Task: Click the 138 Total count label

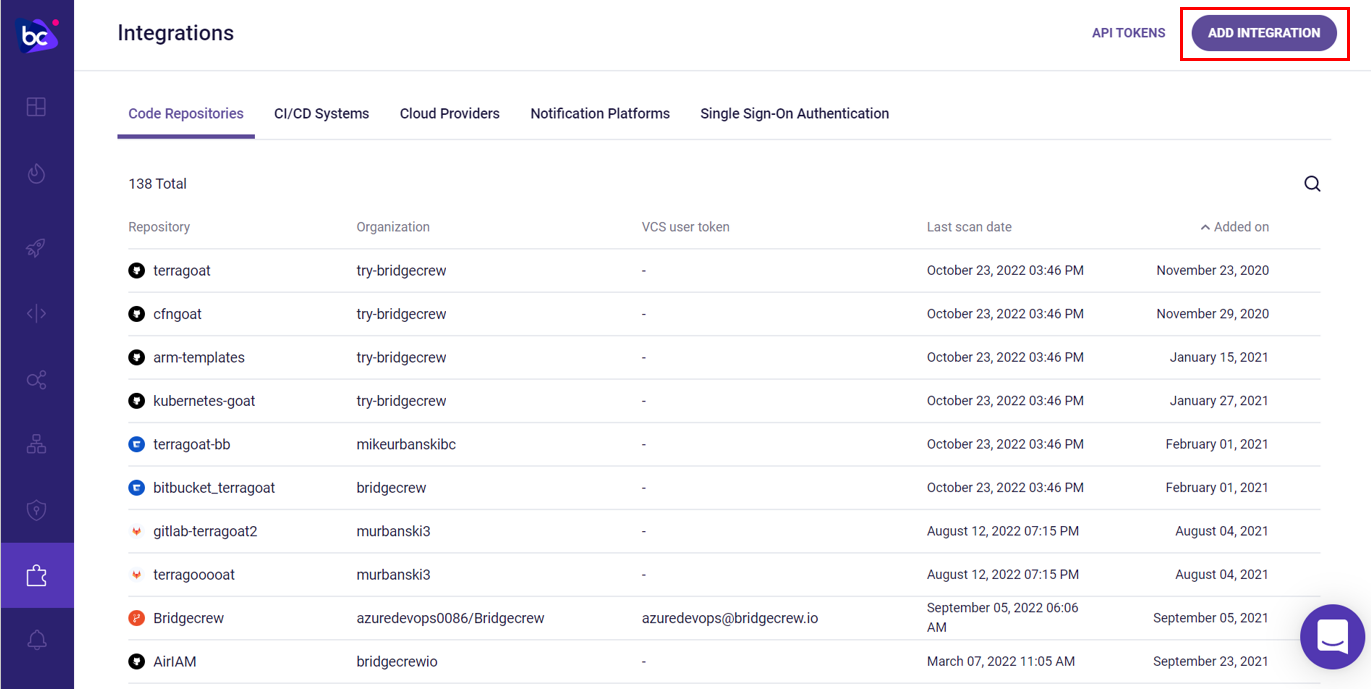Action: click(x=157, y=184)
